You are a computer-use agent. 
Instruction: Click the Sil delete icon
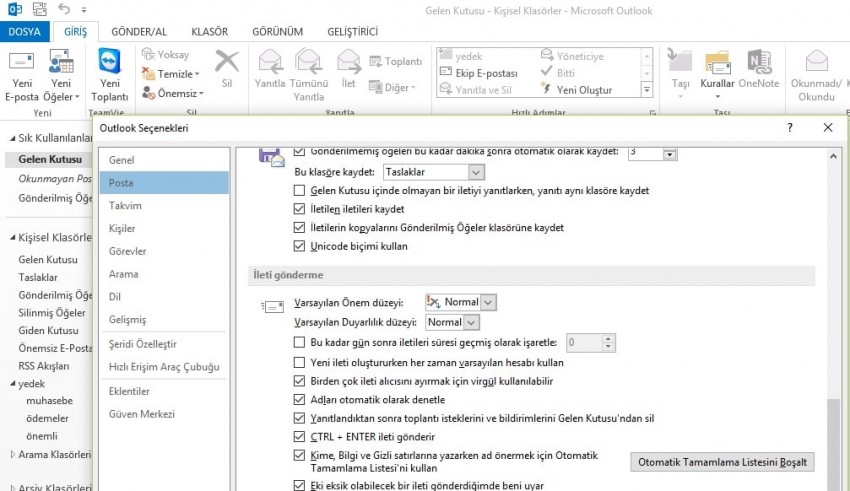227,61
